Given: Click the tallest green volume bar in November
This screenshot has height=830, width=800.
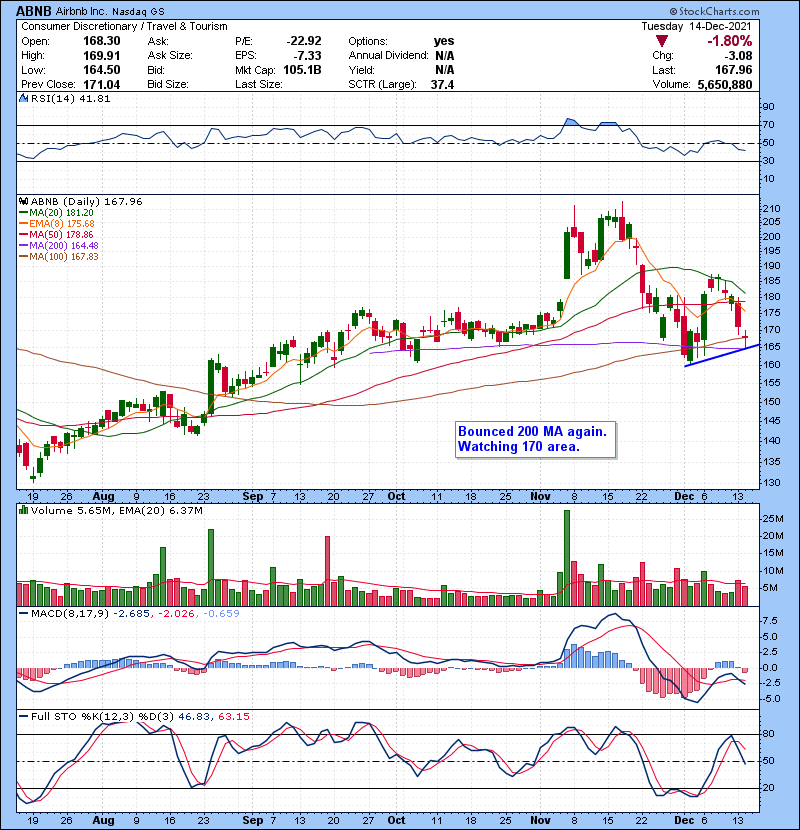Looking at the screenshot, I should click(567, 558).
